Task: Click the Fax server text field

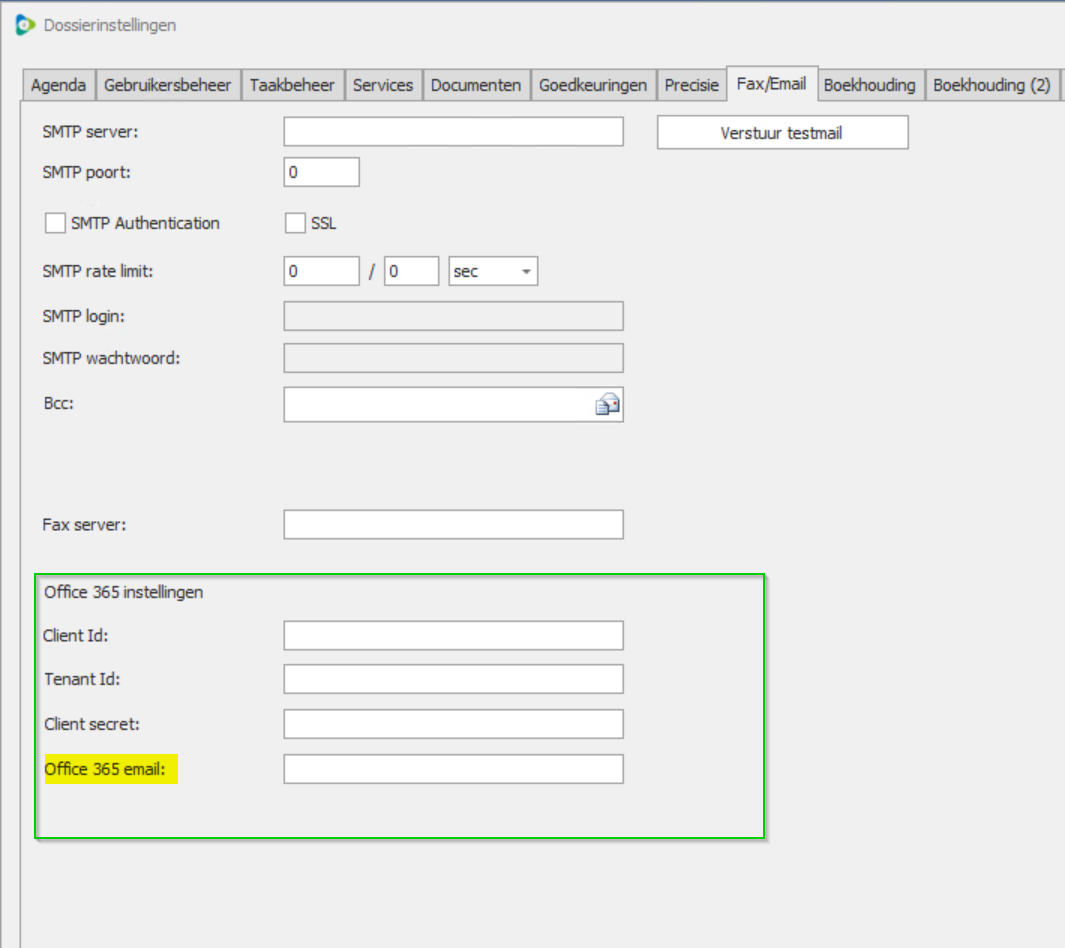Action: click(x=453, y=525)
